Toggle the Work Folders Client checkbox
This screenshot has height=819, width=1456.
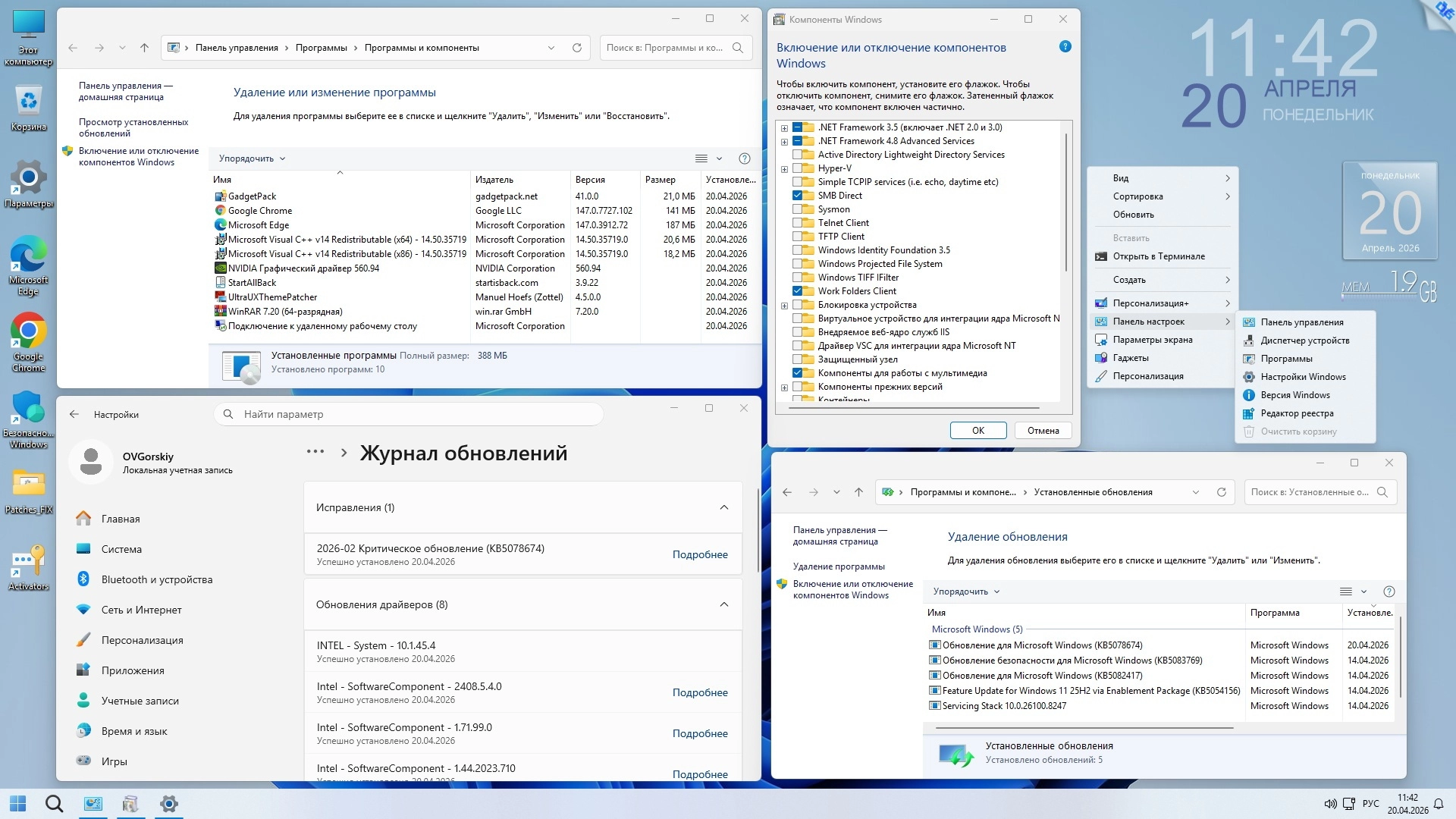click(798, 291)
